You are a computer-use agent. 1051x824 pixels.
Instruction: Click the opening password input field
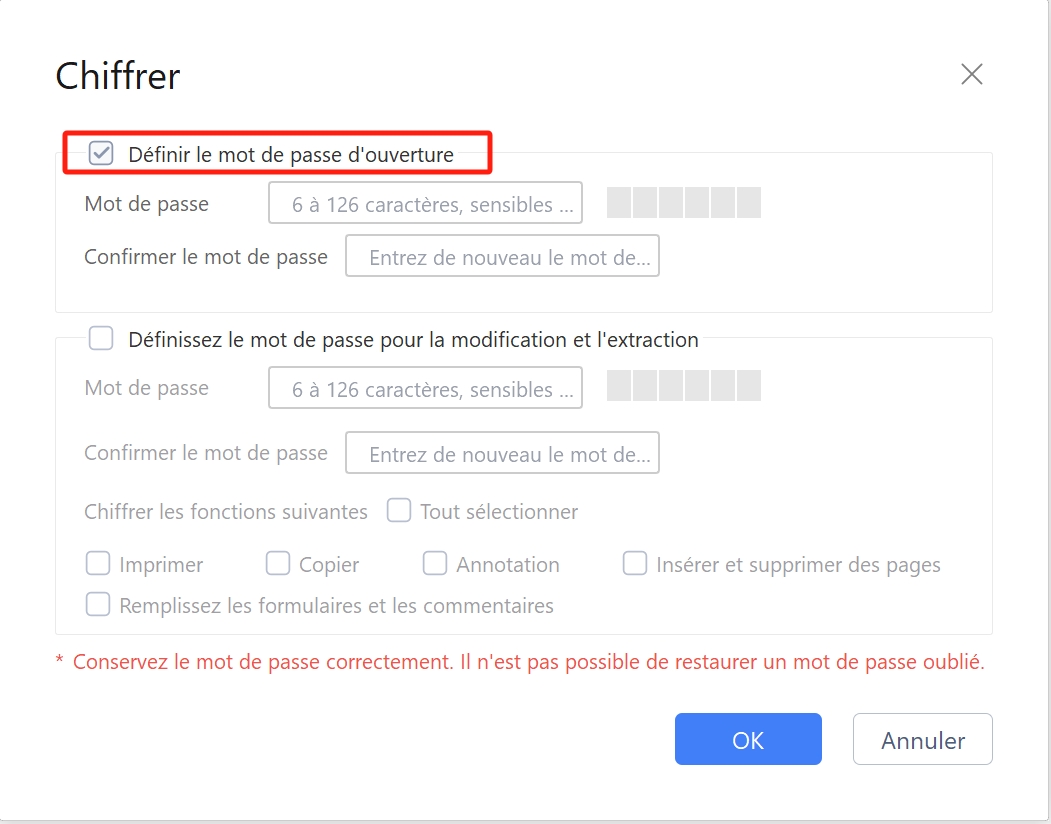pyautogui.click(x=425, y=202)
